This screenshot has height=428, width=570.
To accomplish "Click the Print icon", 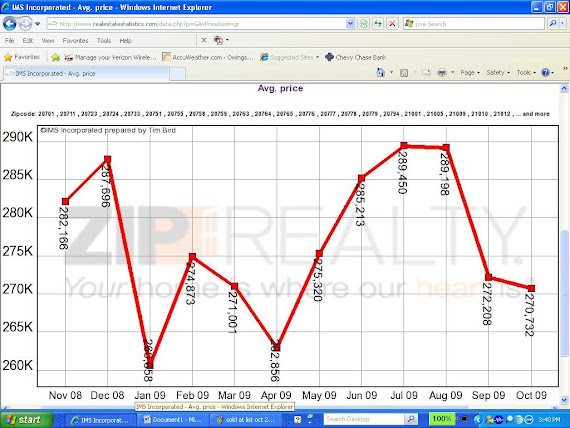I will [x=442, y=73].
